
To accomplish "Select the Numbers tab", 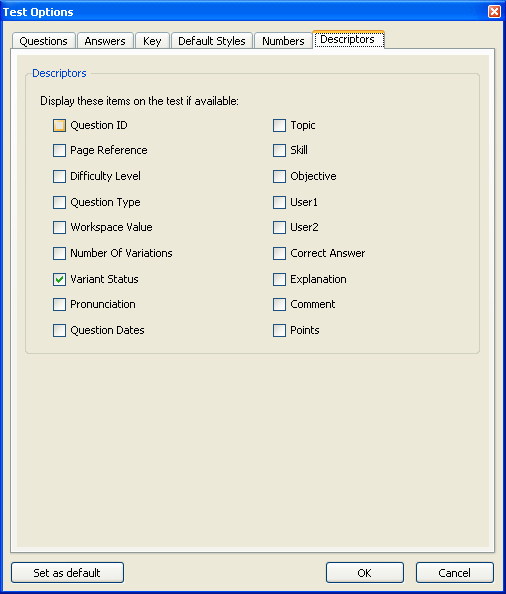I will (x=283, y=41).
